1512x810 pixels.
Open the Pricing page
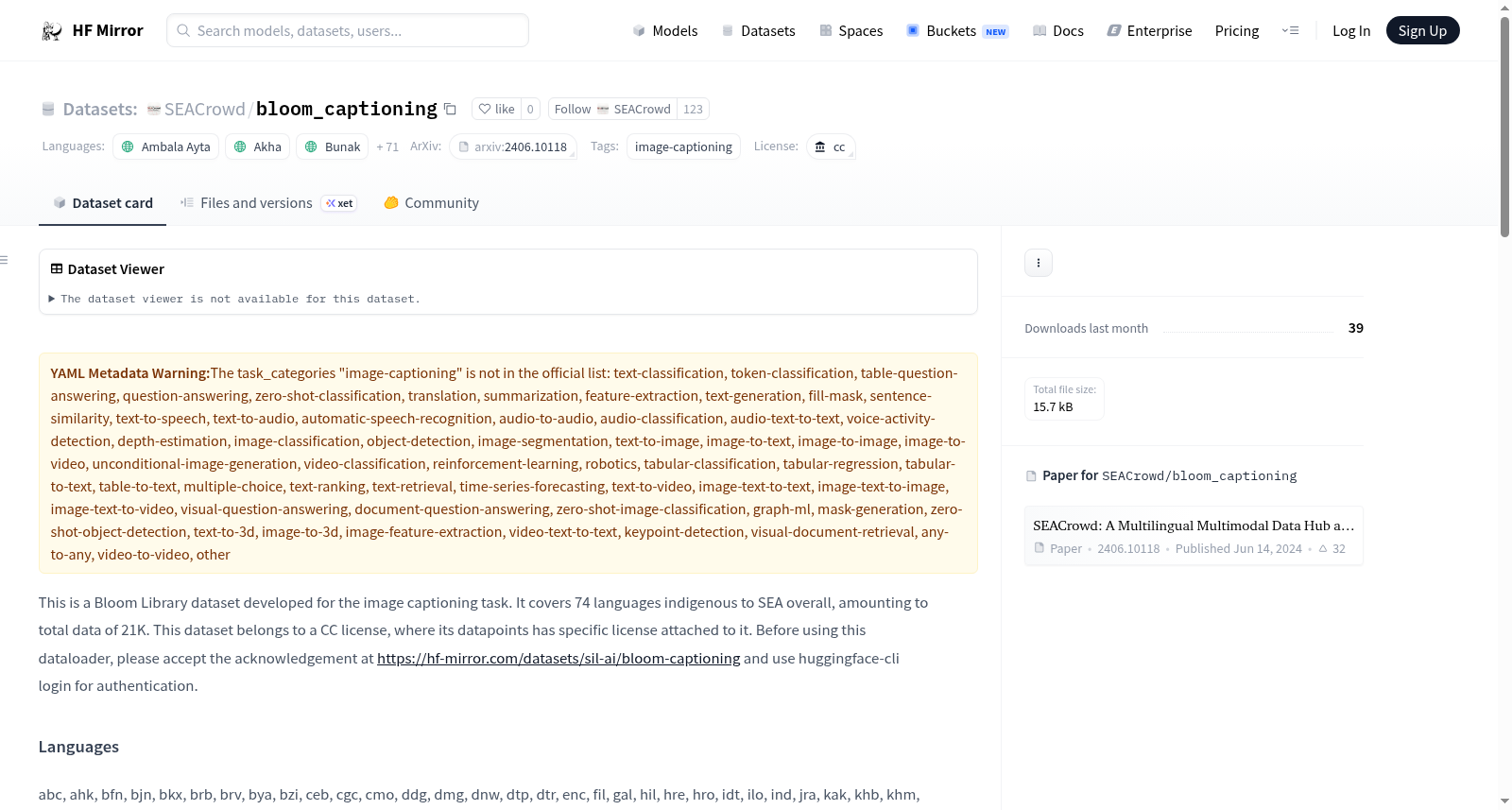pos(1237,31)
